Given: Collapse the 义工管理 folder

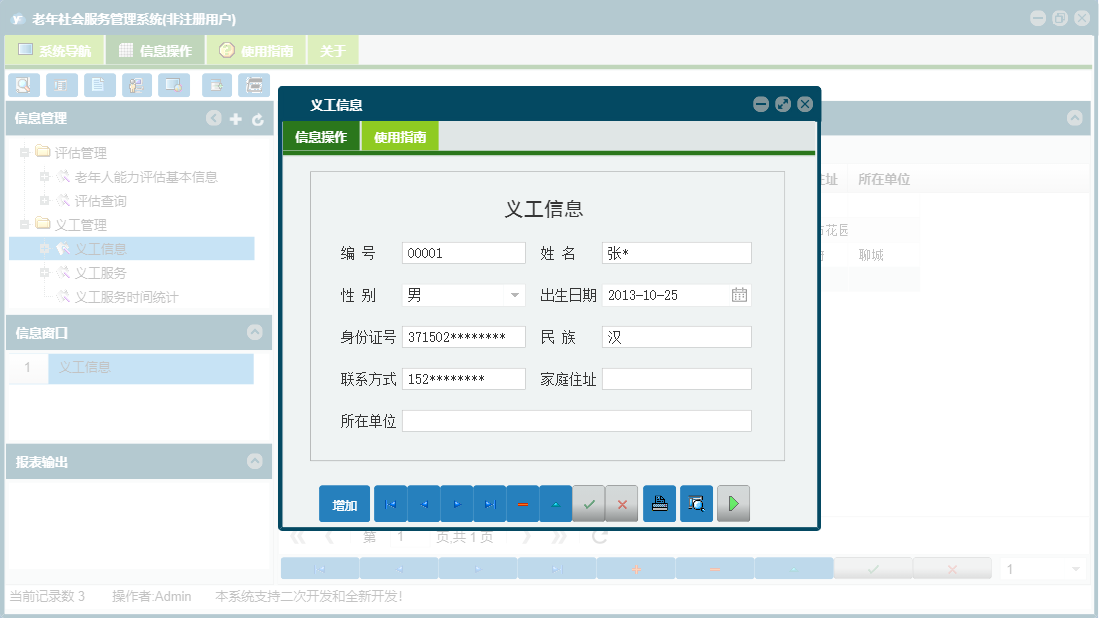Looking at the screenshot, I should pos(23,225).
